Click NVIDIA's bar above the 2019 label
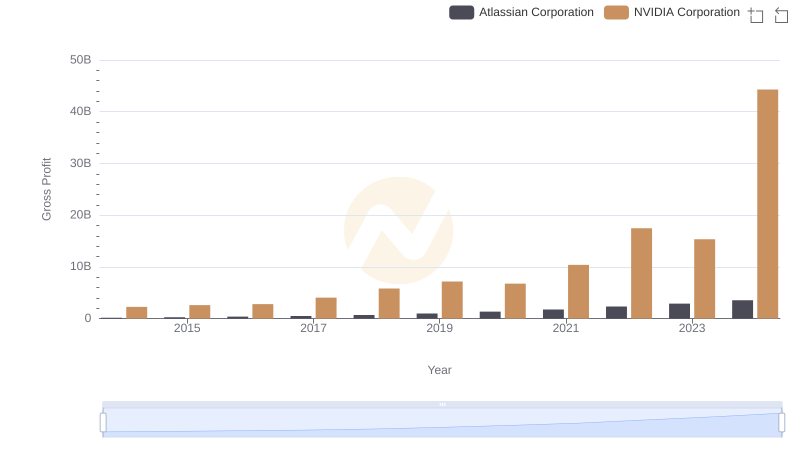Viewport: 800px width, 461px height. (452, 300)
